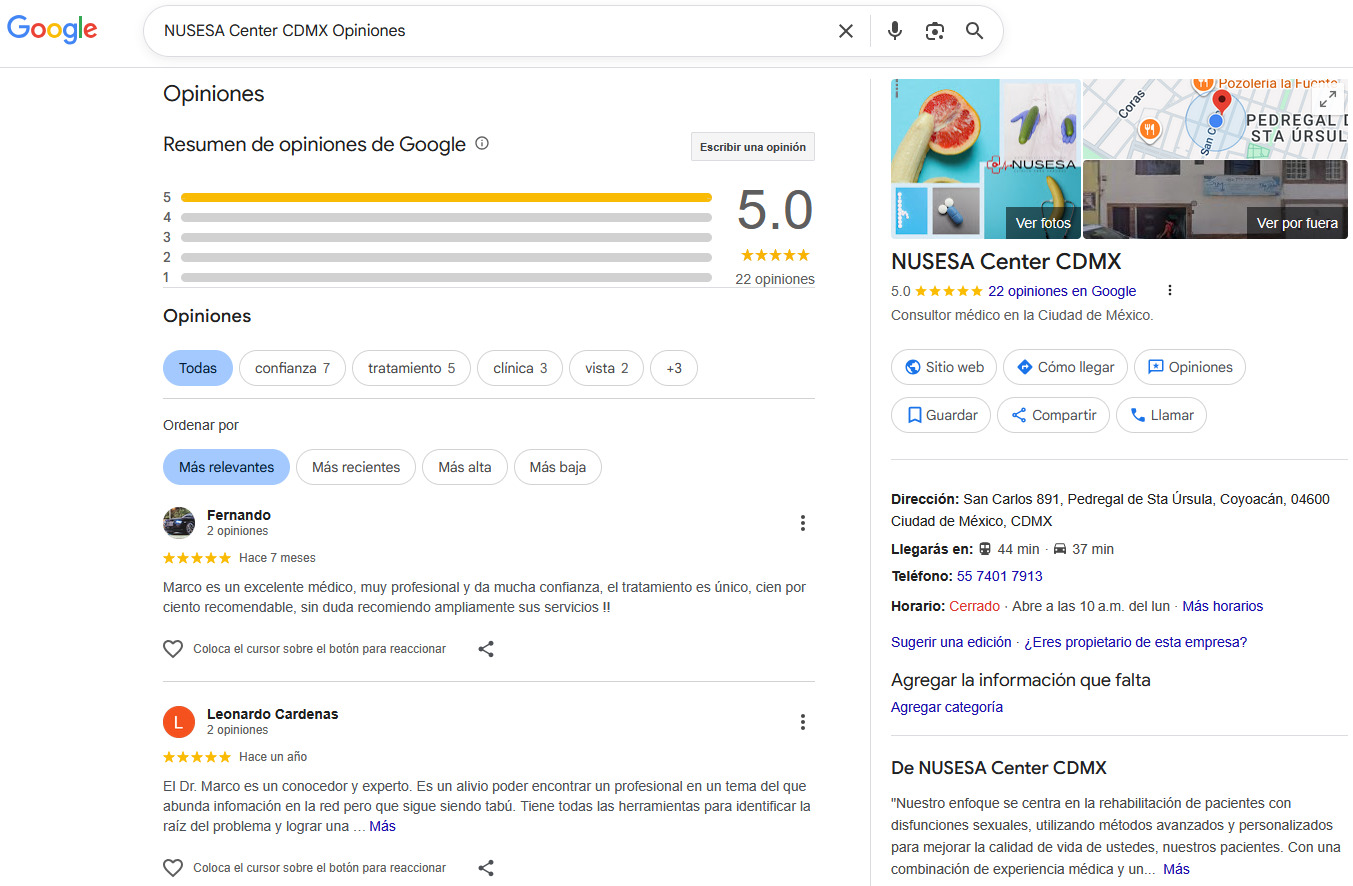Open Google Lens image search icon

tap(935, 31)
